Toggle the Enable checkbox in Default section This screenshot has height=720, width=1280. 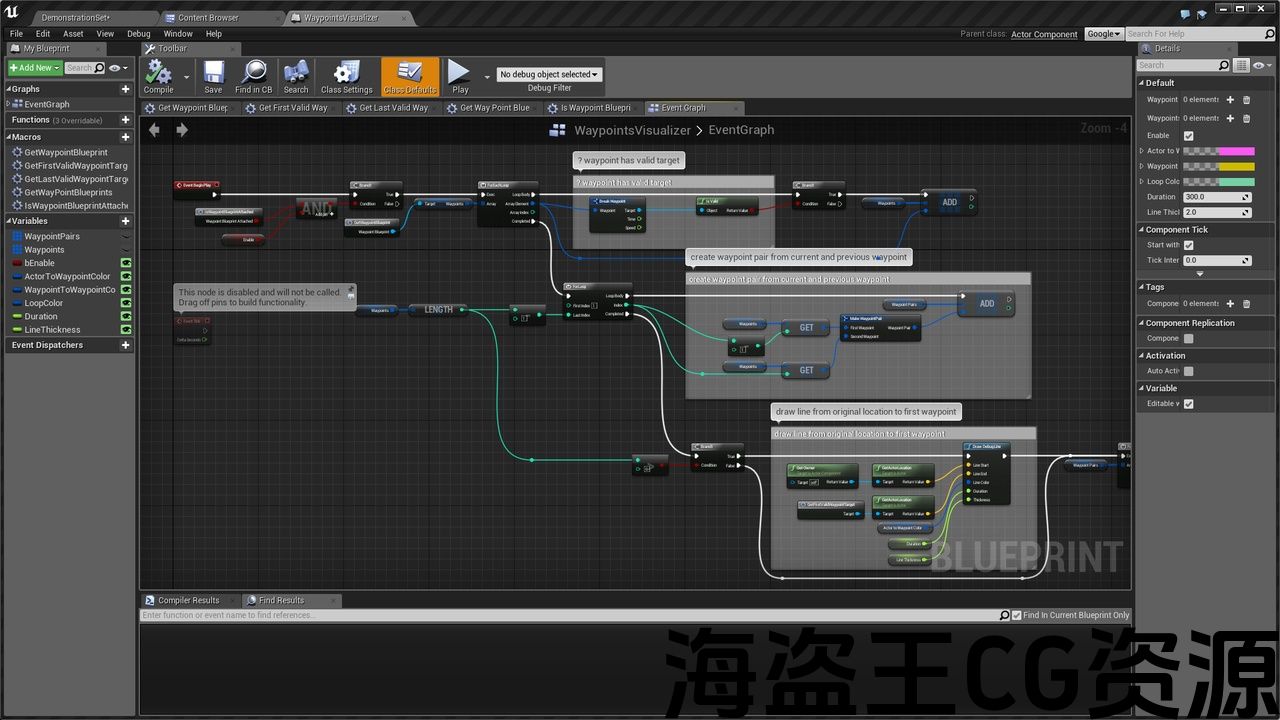[x=1188, y=136]
